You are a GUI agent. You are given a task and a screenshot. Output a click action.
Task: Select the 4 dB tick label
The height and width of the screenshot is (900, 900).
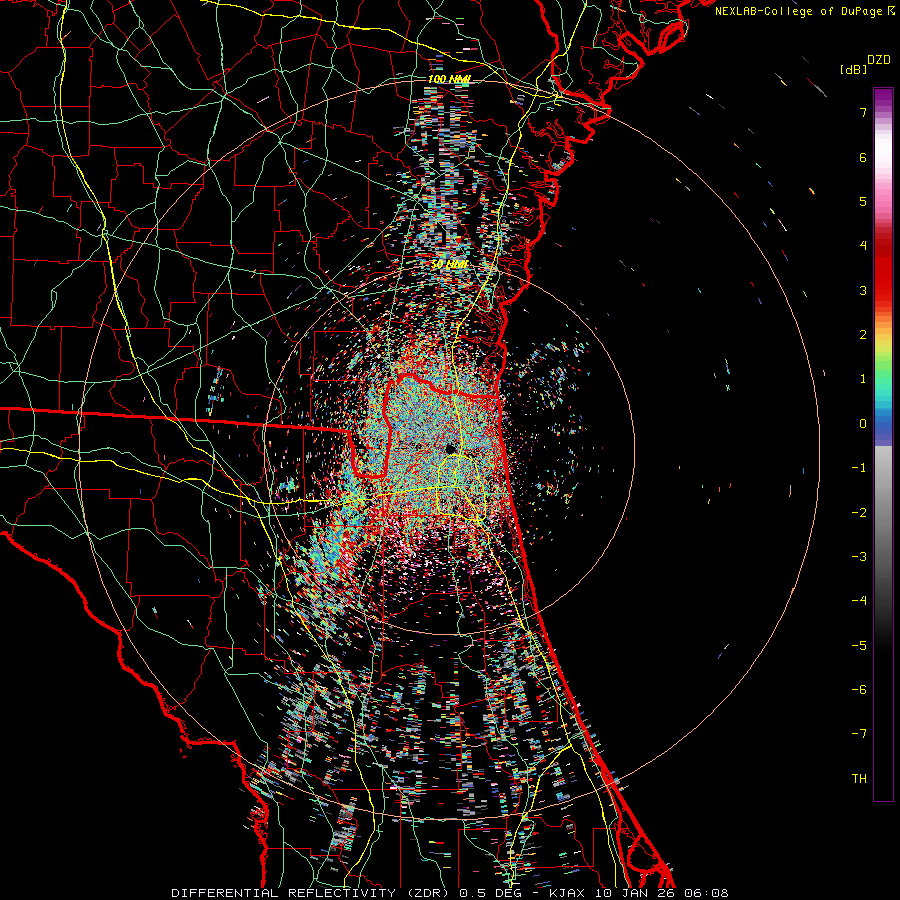(x=863, y=246)
